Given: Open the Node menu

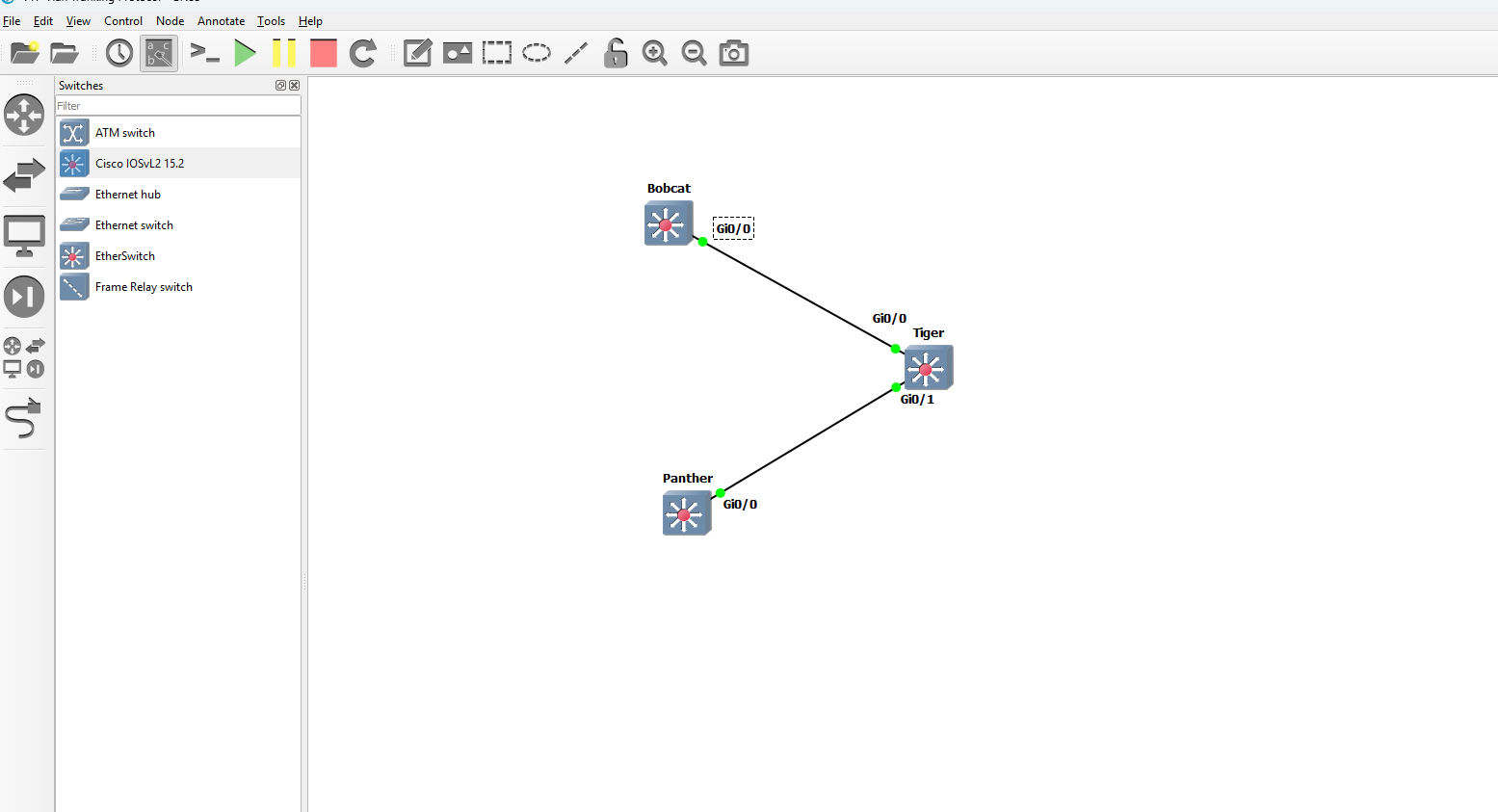Looking at the screenshot, I should tap(170, 20).
